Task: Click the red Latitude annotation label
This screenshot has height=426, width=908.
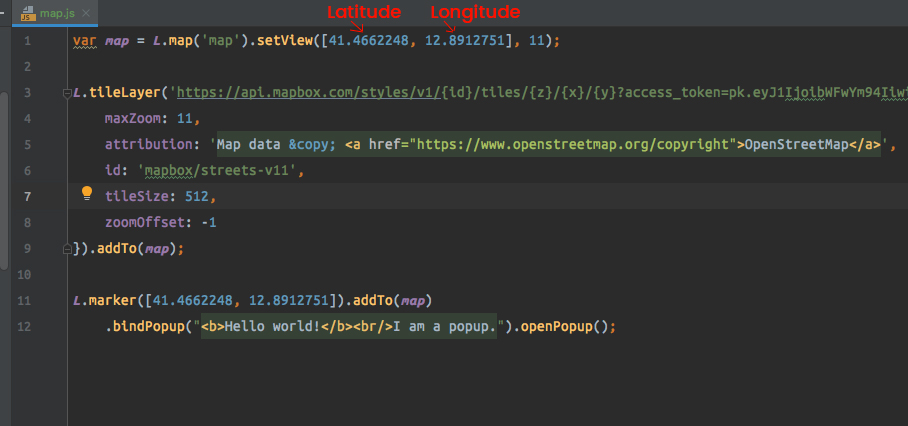Action: (x=364, y=12)
